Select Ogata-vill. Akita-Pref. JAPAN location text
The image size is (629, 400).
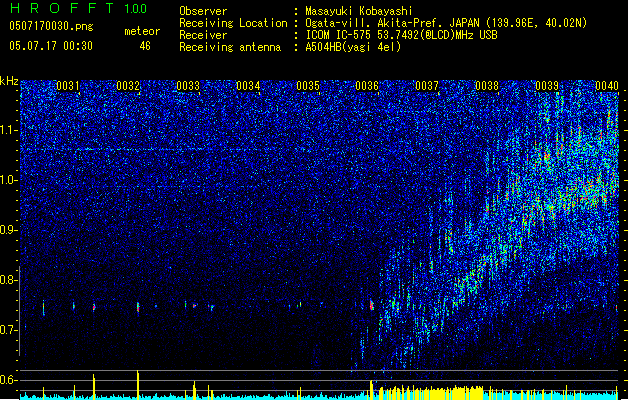tap(446, 23)
